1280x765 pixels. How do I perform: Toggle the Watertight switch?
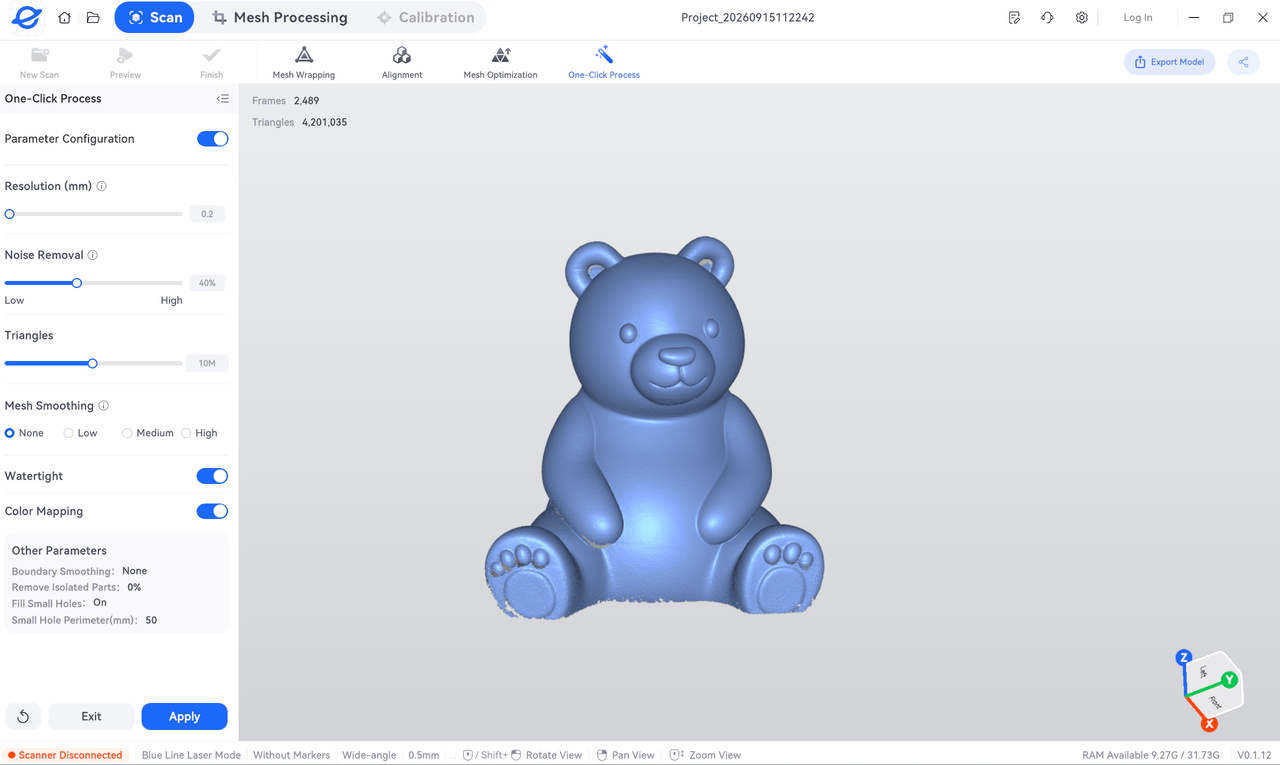pyautogui.click(x=212, y=476)
